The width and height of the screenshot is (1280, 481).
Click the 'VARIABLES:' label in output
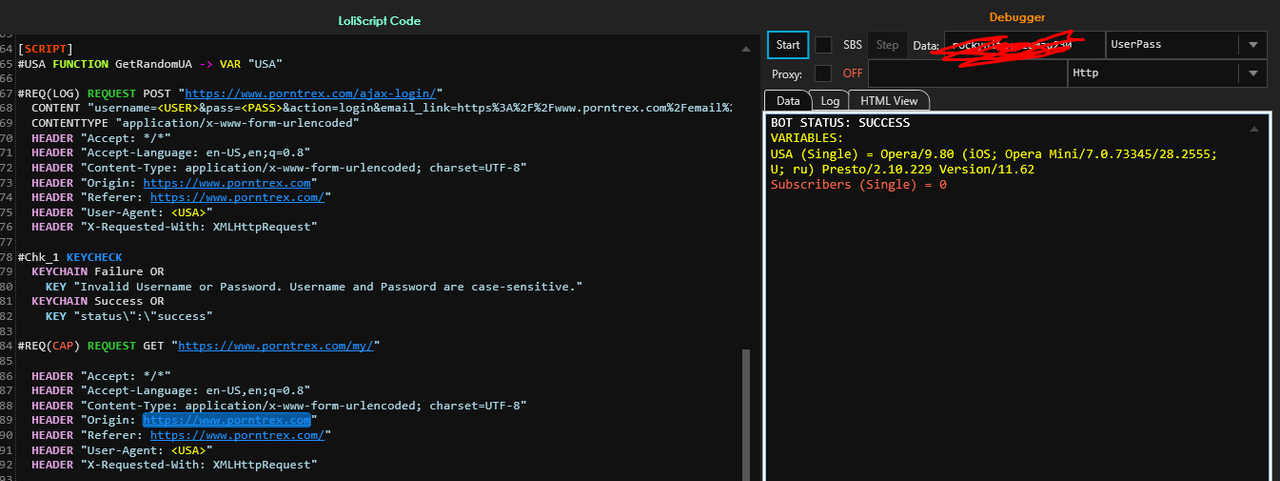coord(806,138)
